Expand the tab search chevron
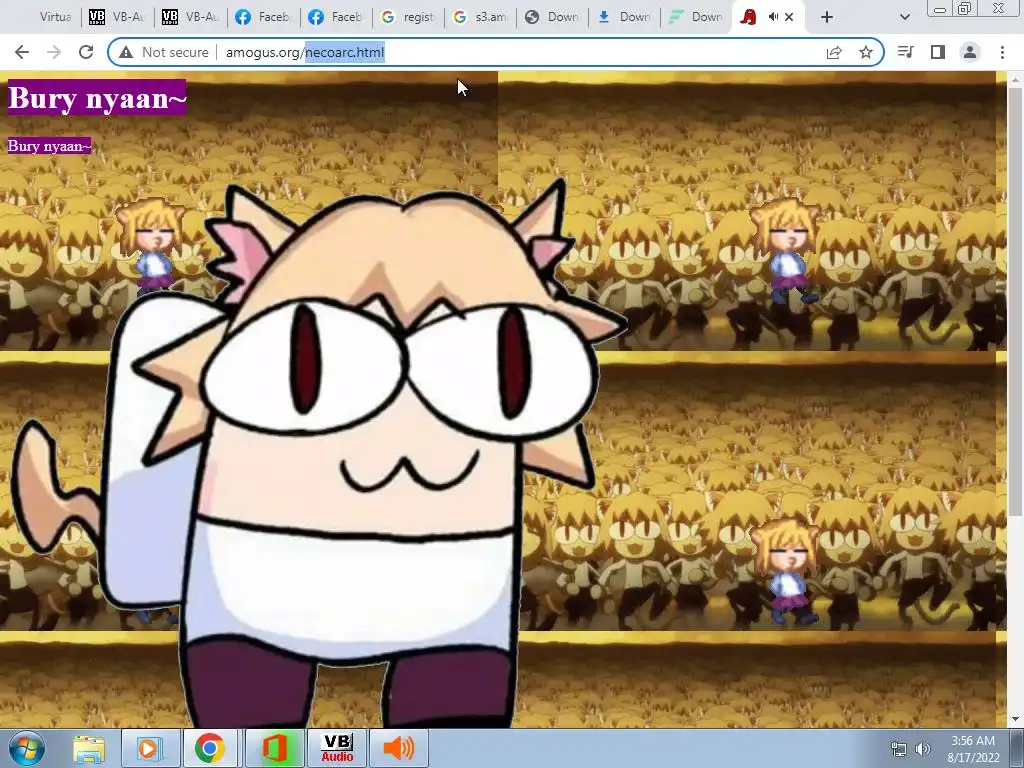Image resolution: width=1024 pixels, height=768 pixels. (x=904, y=18)
